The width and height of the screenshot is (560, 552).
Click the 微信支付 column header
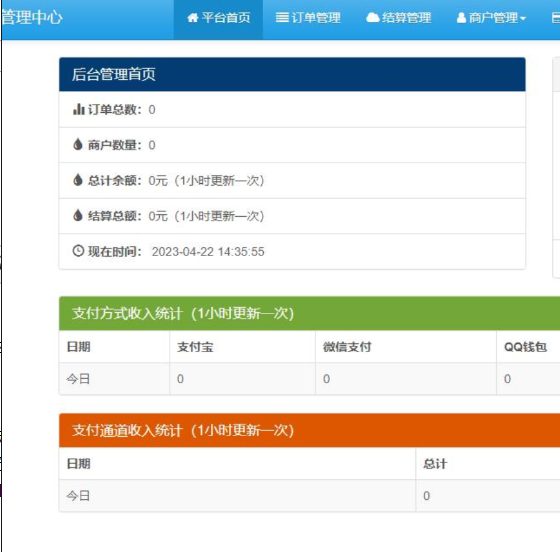coord(347,347)
